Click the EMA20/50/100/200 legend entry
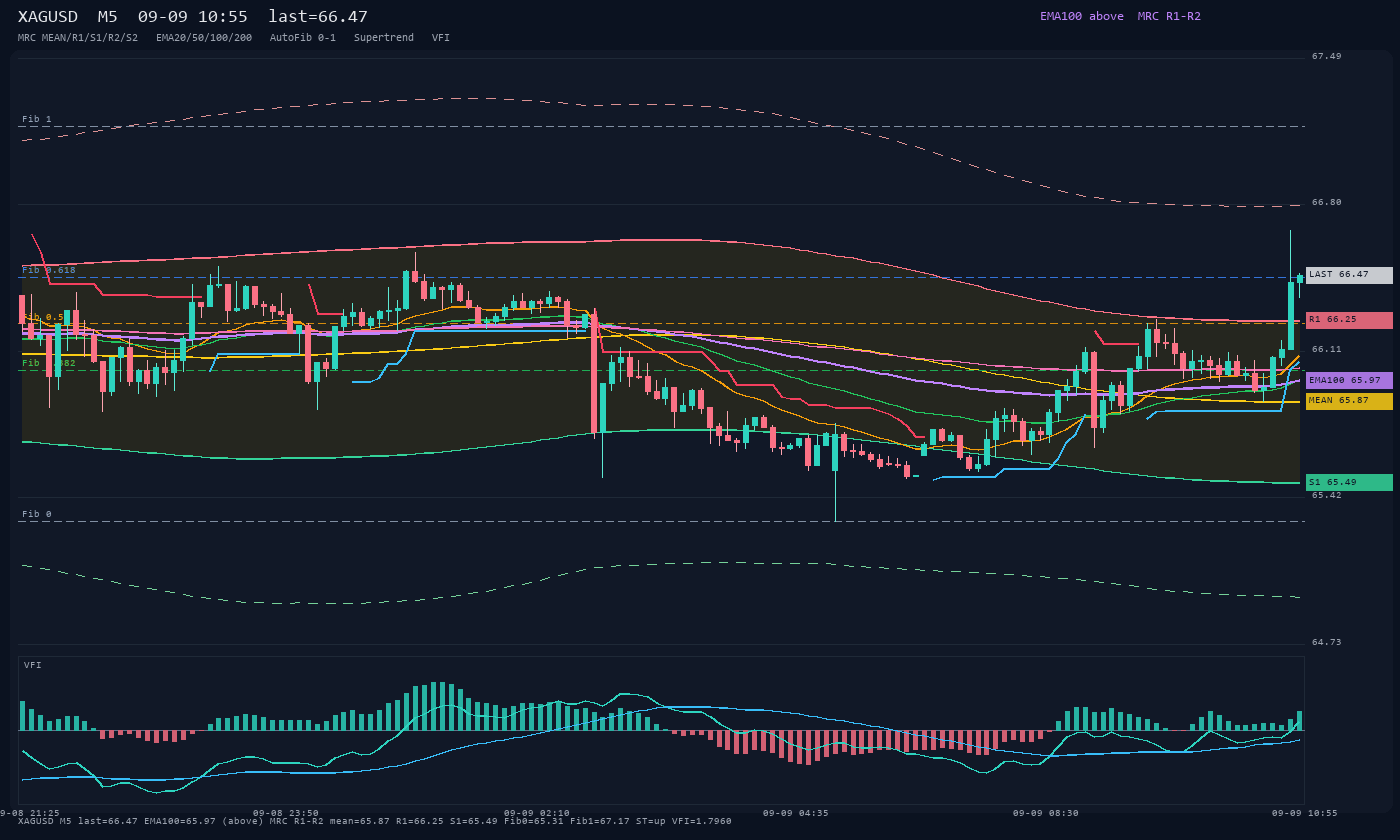 (204, 38)
